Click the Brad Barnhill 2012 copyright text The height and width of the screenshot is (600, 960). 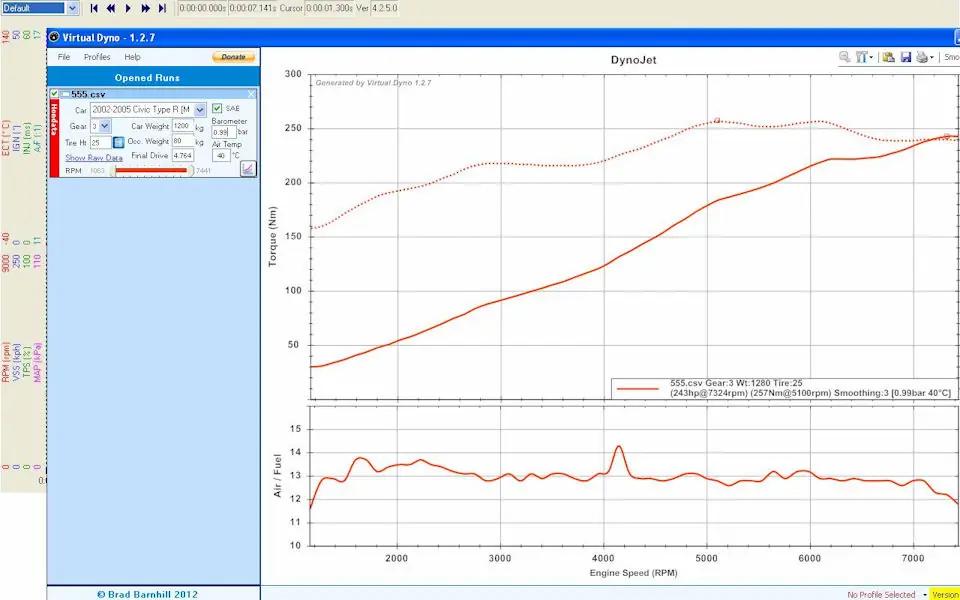click(x=147, y=593)
